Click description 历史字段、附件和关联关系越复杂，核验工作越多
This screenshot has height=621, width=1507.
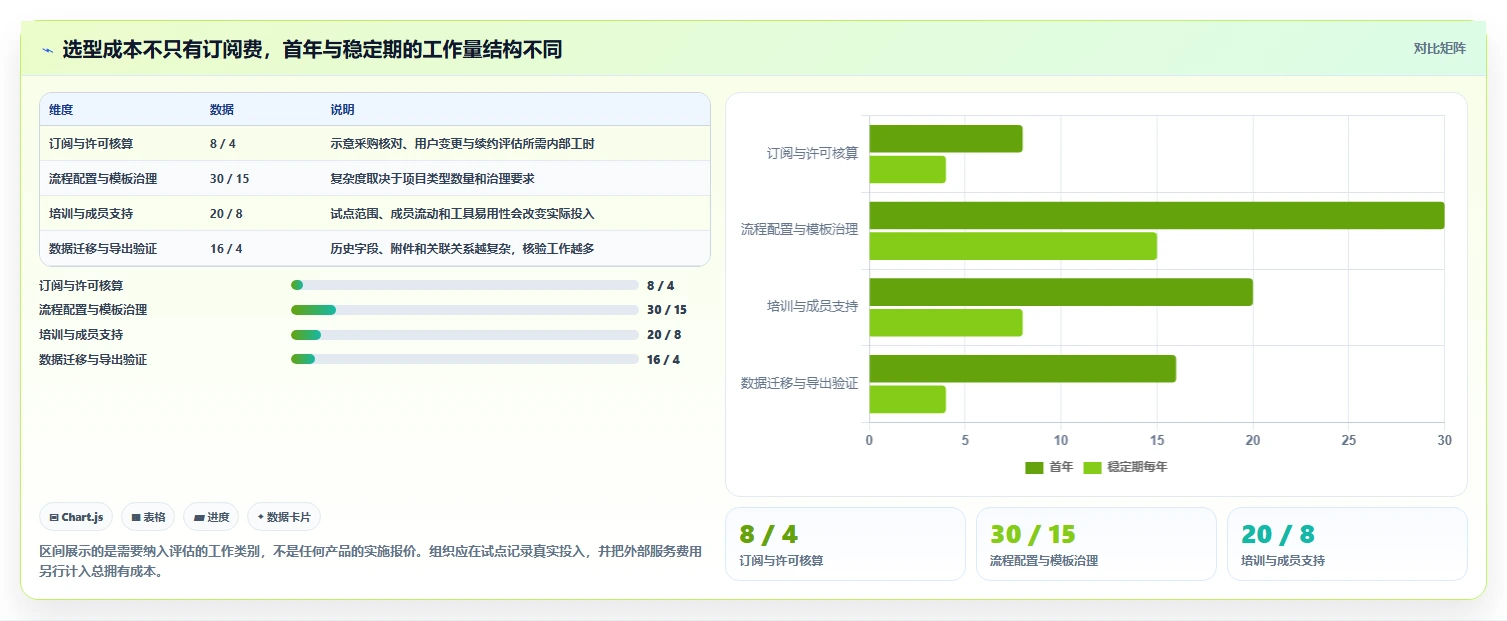[462, 249]
